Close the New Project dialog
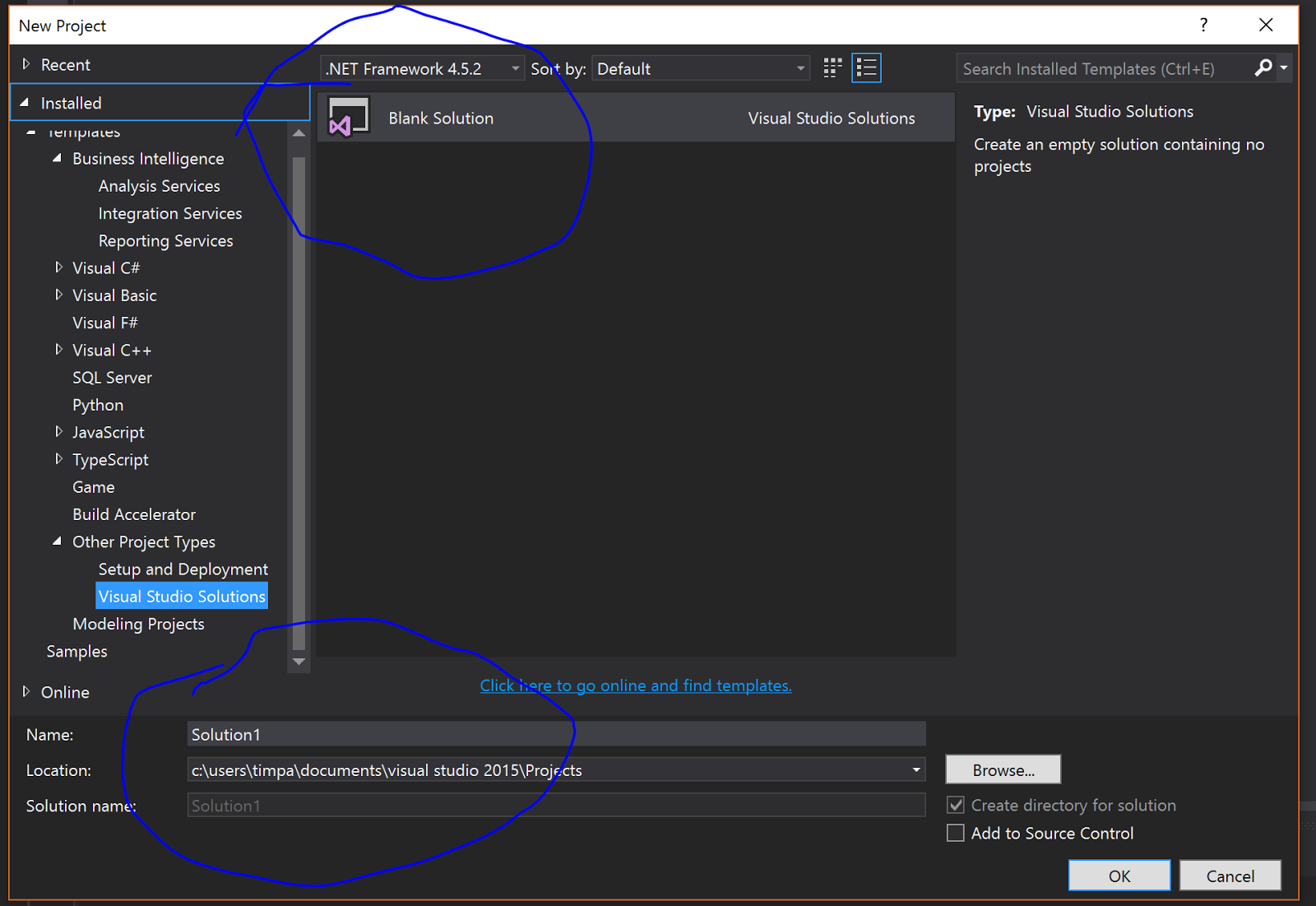The width and height of the screenshot is (1316, 906). [1266, 25]
